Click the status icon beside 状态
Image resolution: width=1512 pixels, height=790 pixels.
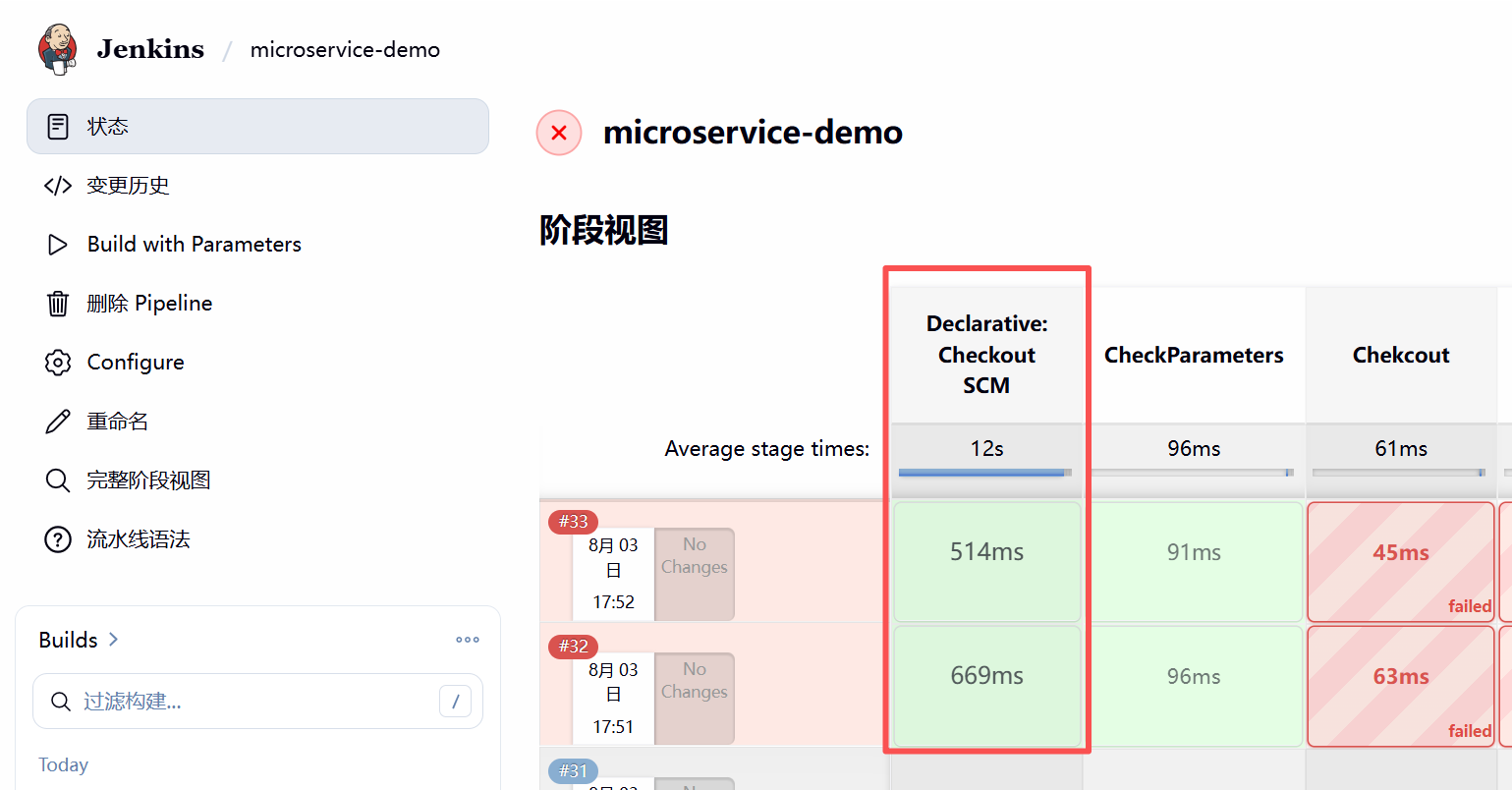click(58, 127)
